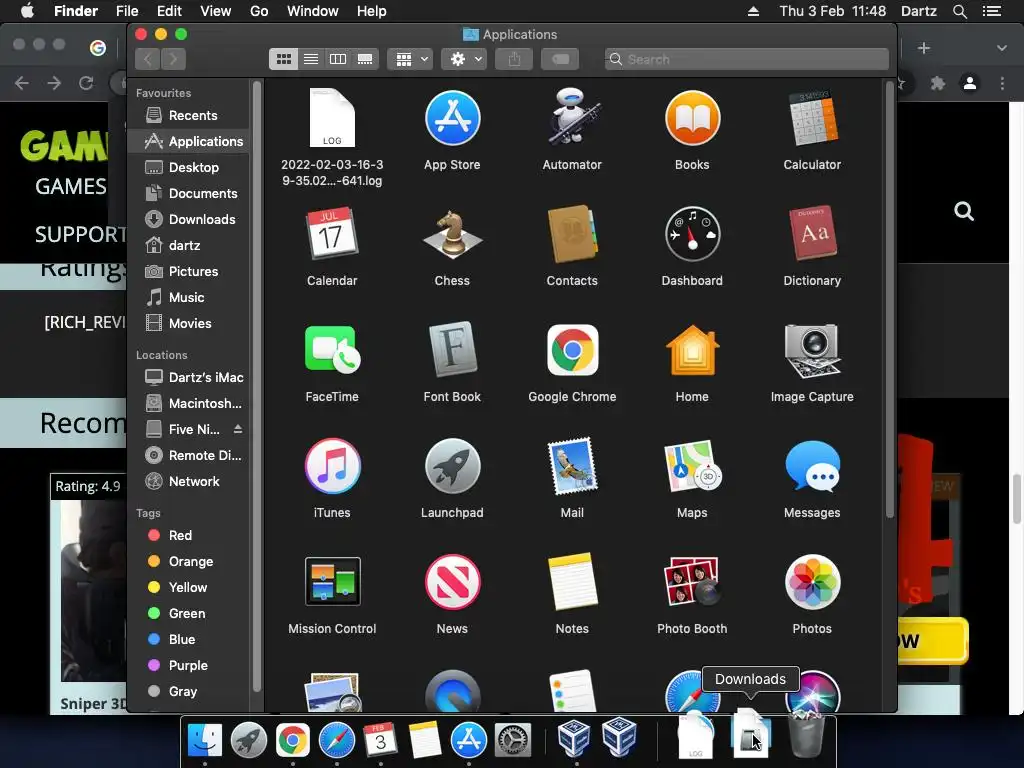Image resolution: width=1024 pixels, height=768 pixels.
Task: Open System Preferences from the Dock
Action: point(513,740)
